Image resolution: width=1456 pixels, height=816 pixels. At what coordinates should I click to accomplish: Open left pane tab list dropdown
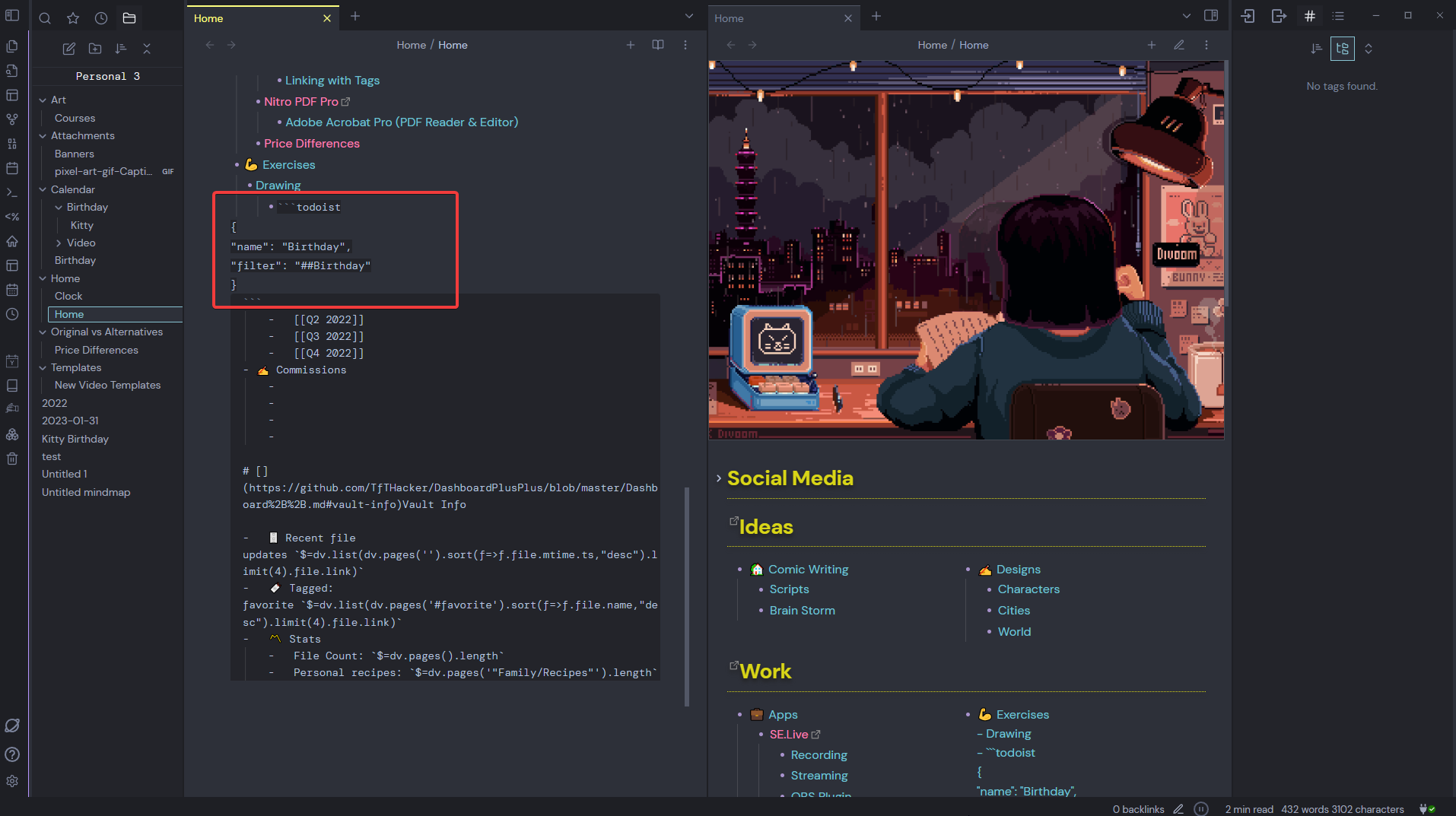coord(688,16)
